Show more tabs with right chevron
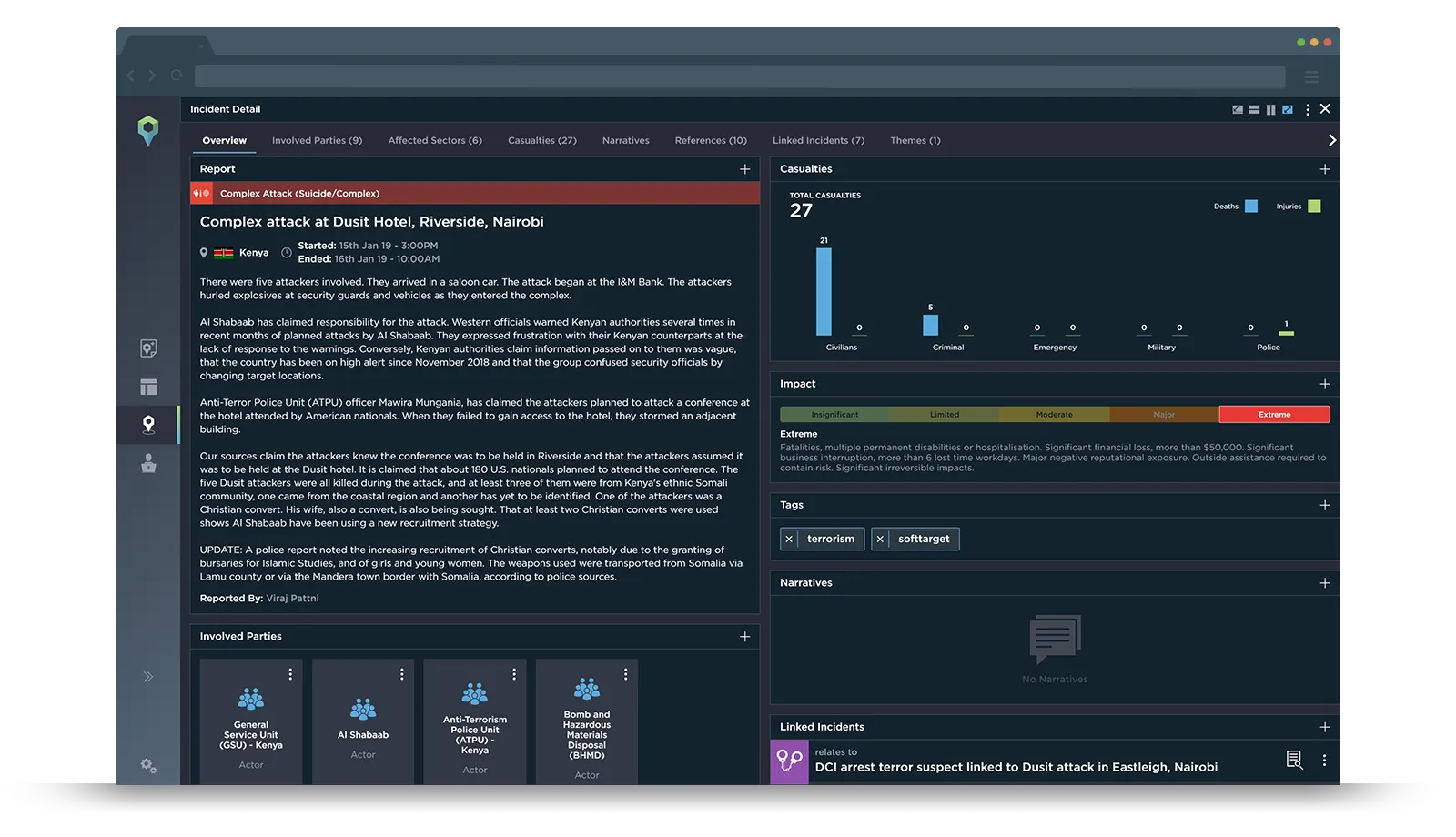The height and width of the screenshot is (837, 1456). (1331, 140)
